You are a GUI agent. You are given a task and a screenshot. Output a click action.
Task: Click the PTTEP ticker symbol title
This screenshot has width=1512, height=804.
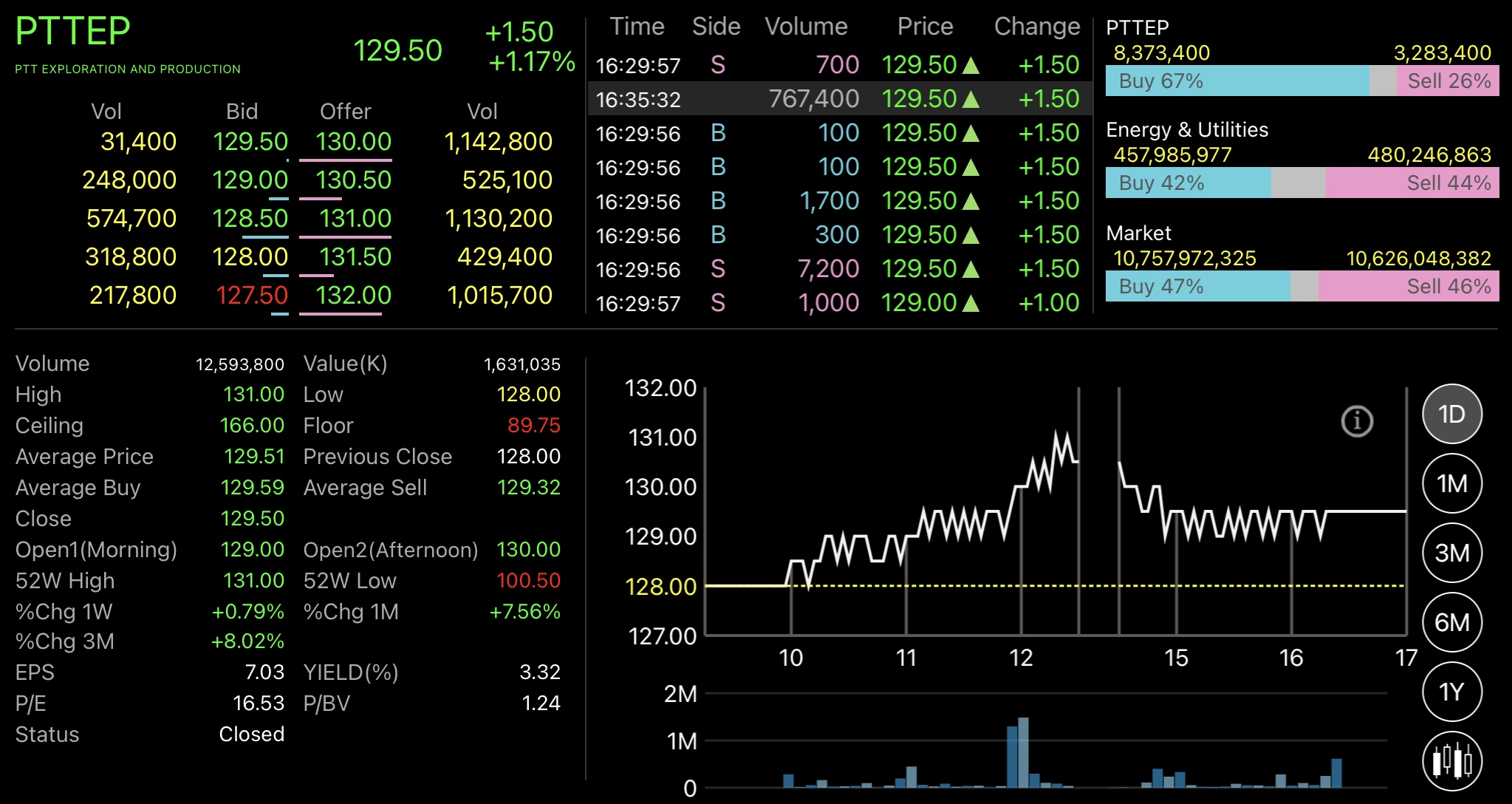(72, 31)
